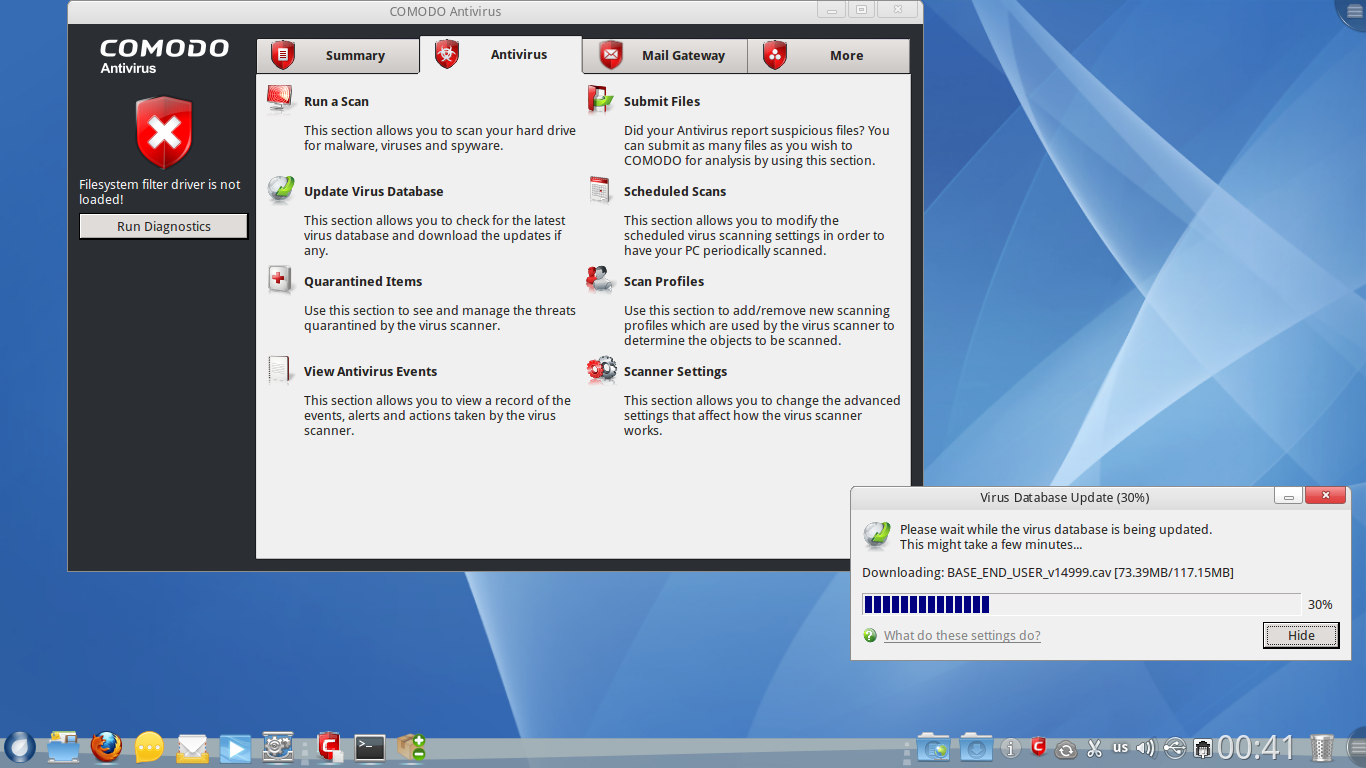Open the 'What do these settings do?' link
Image resolution: width=1366 pixels, height=768 pixels.
coord(962,635)
